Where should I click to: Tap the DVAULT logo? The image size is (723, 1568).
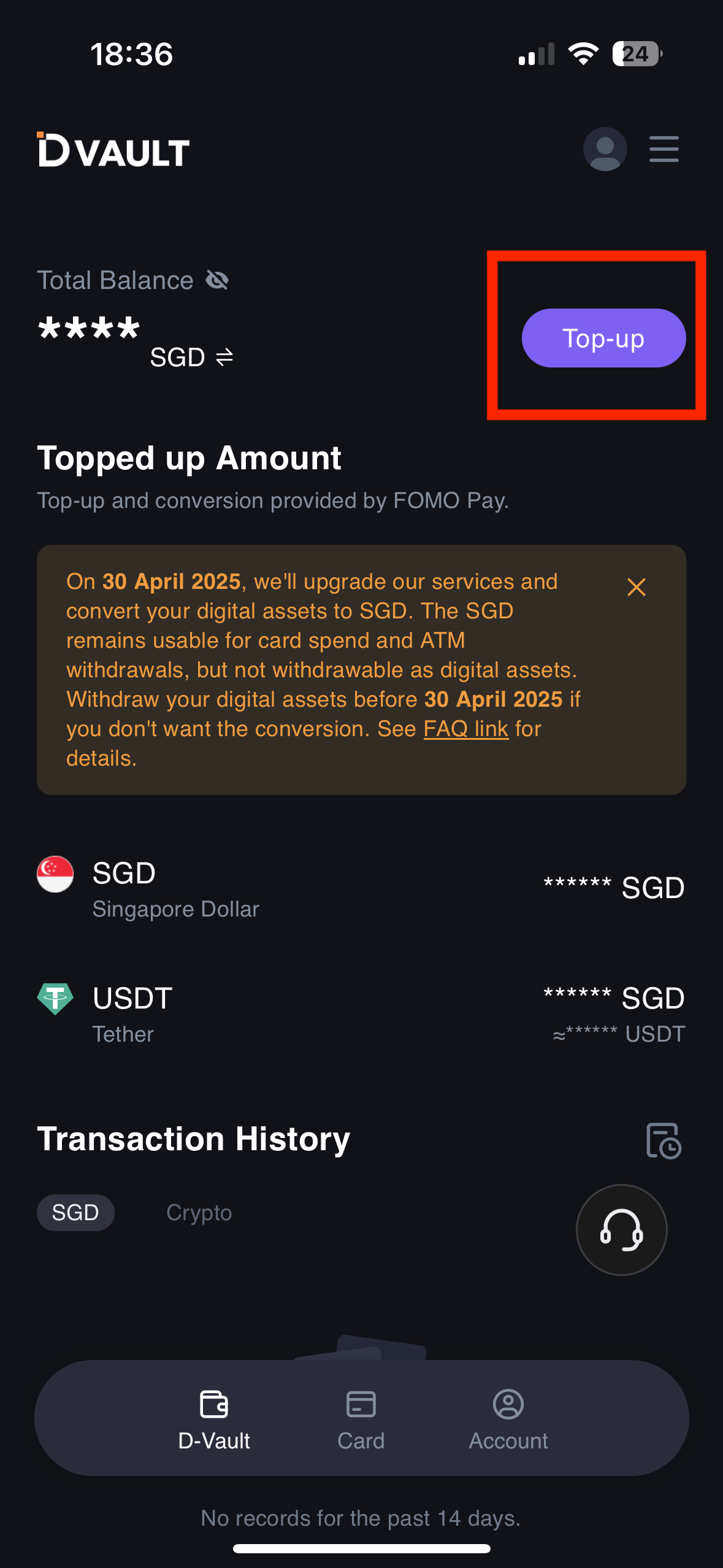[113, 150]
